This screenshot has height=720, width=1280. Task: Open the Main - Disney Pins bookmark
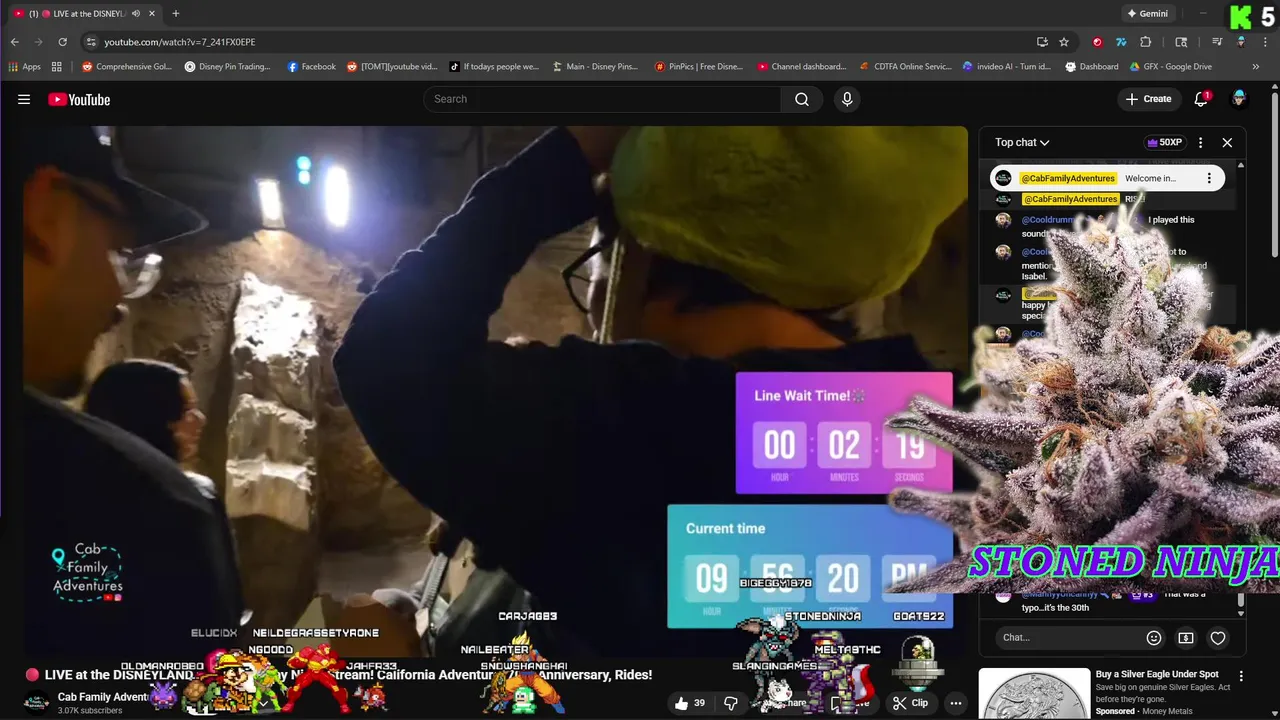[594, 66]
